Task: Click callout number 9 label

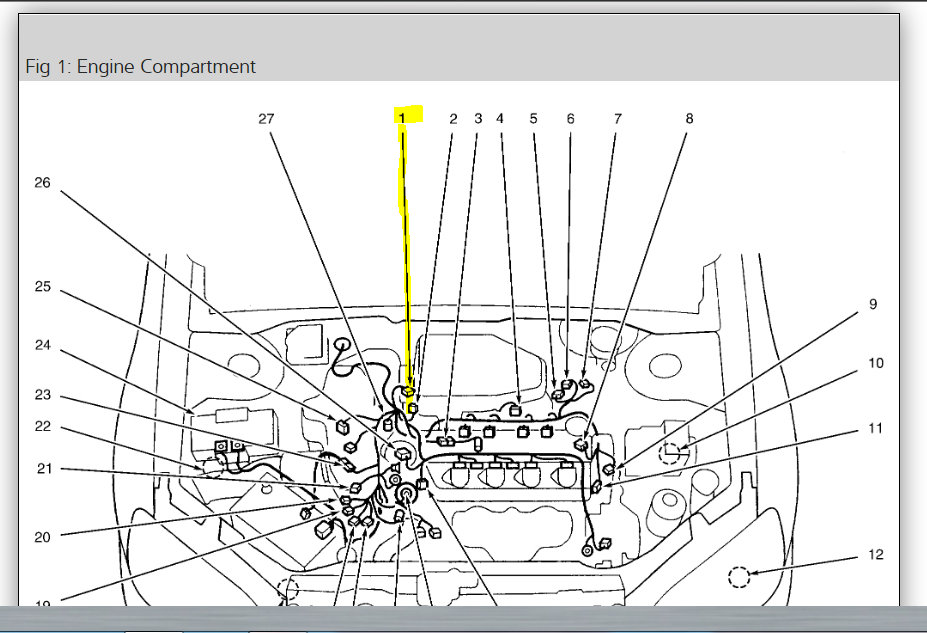Action: [873, 304]
